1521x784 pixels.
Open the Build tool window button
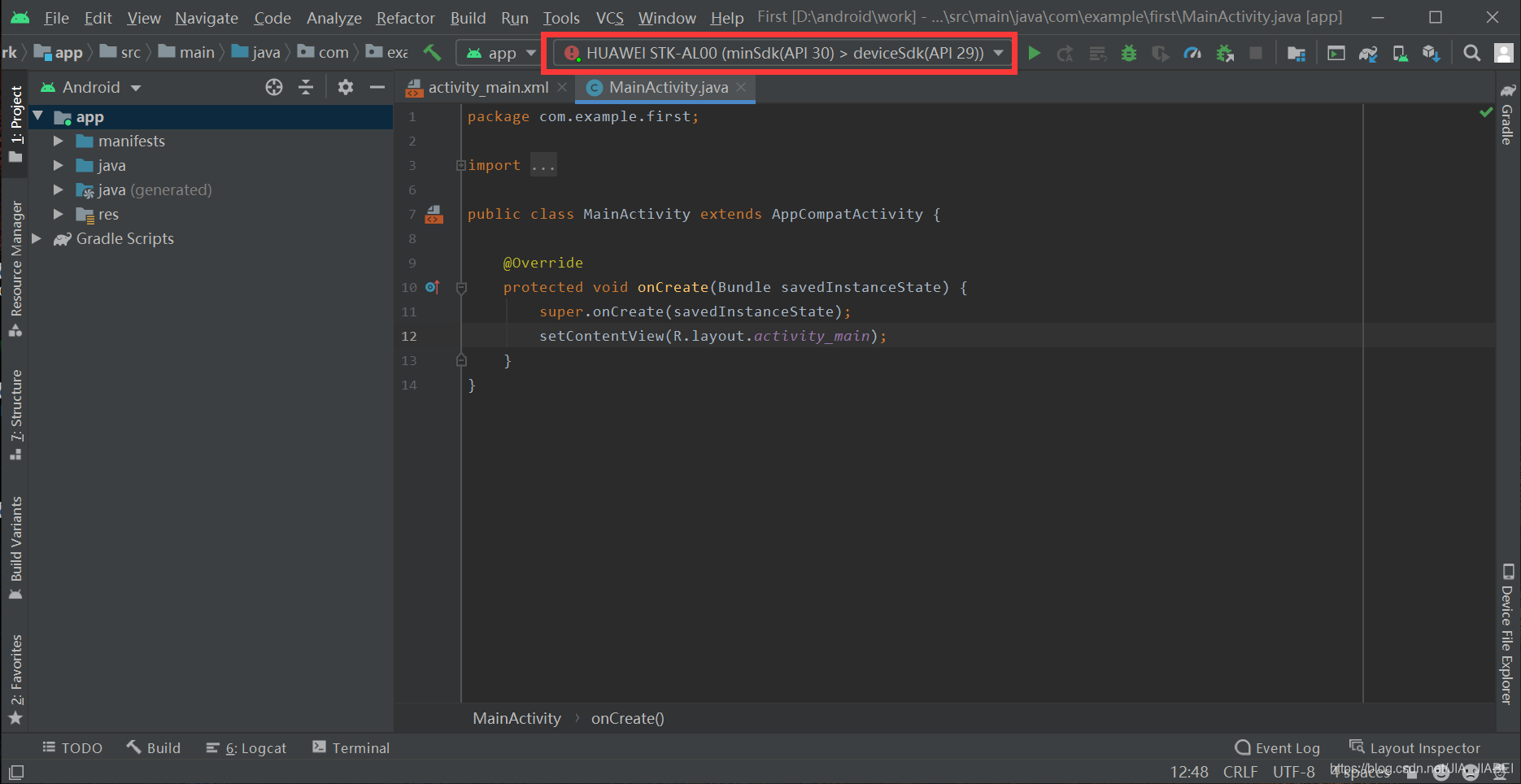pos(154,748)
